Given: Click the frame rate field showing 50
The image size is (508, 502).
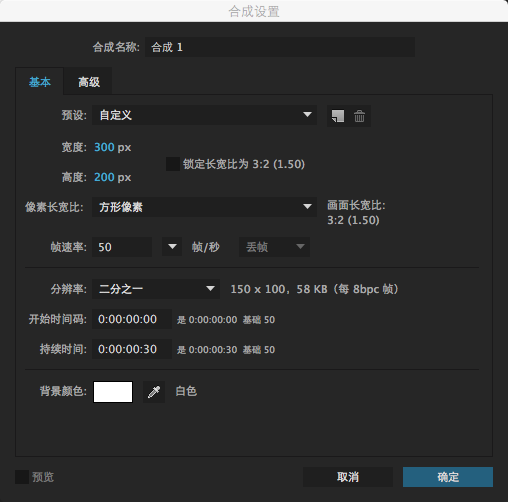Looking at the screenshot, I should [122, 247].
